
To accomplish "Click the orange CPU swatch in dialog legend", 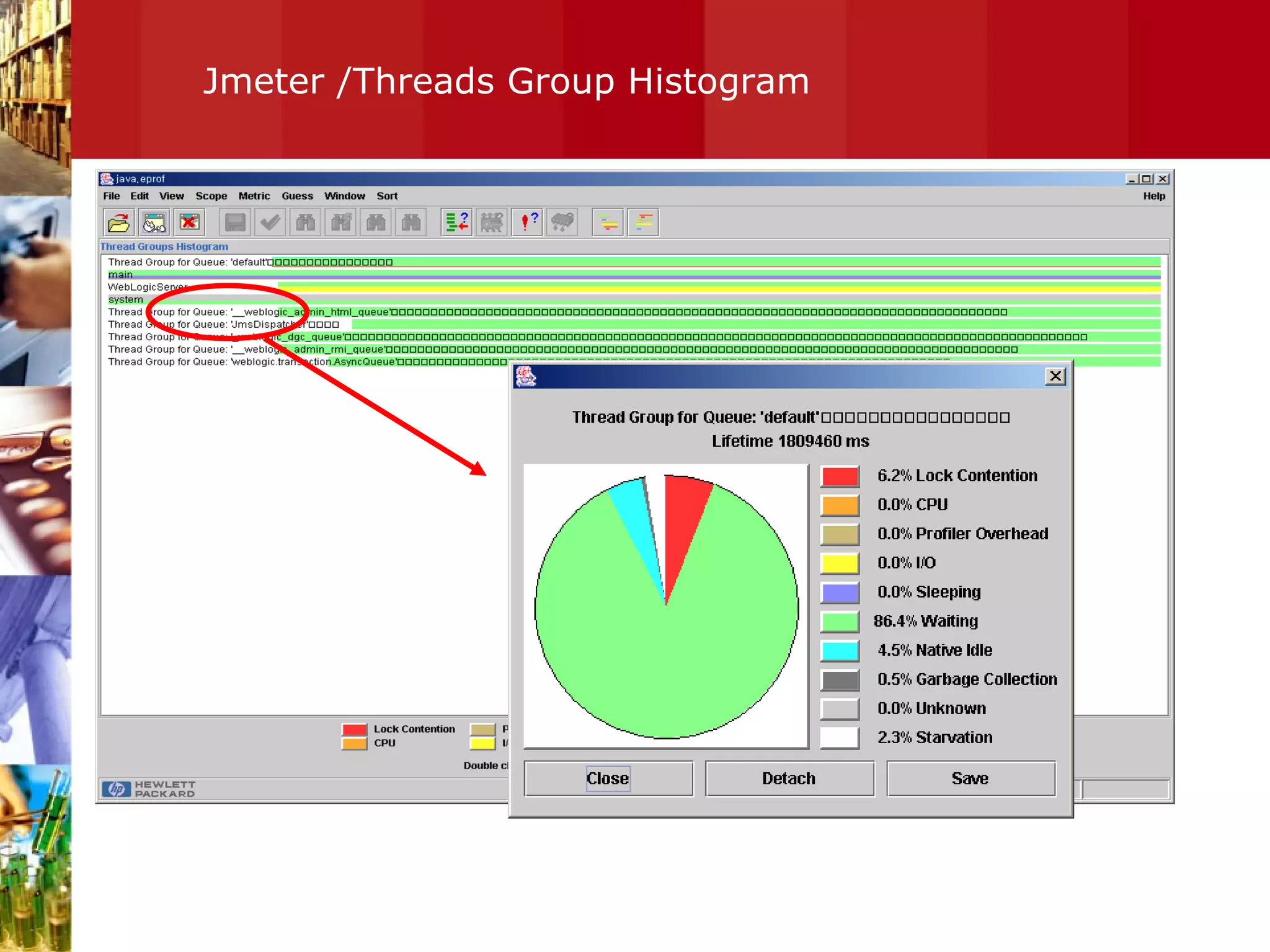I will pos(840,505).
